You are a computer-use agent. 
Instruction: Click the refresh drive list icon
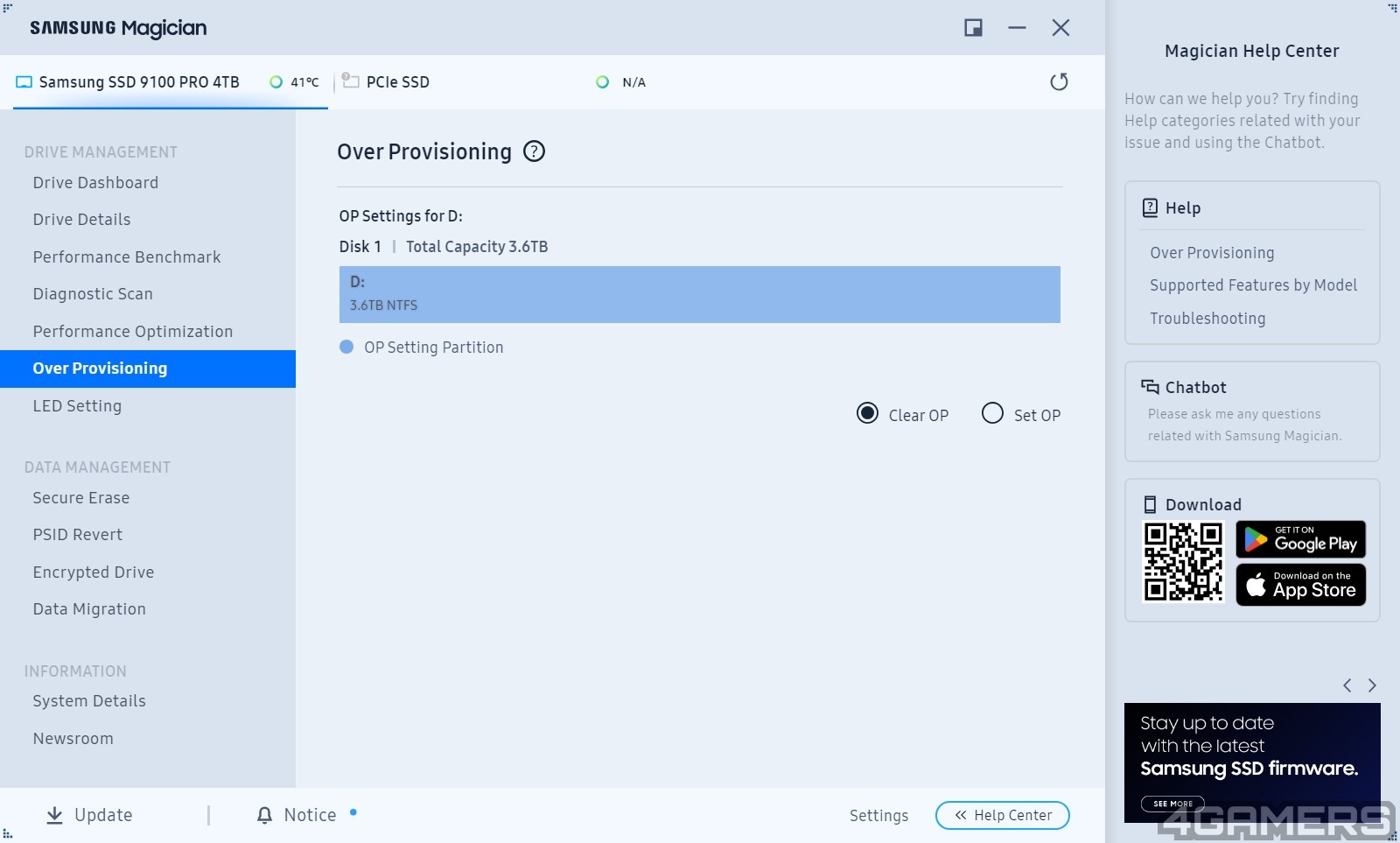point(1059,81)
